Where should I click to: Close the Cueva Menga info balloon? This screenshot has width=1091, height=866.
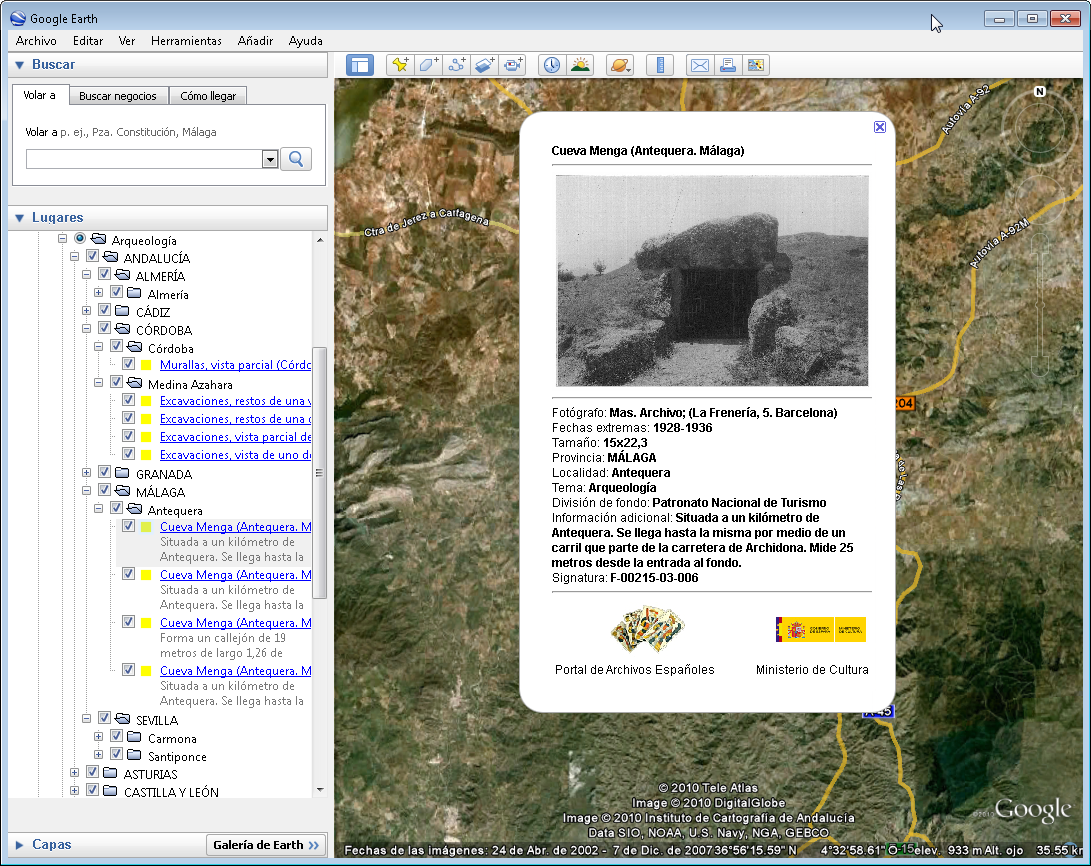pos(879,127)
